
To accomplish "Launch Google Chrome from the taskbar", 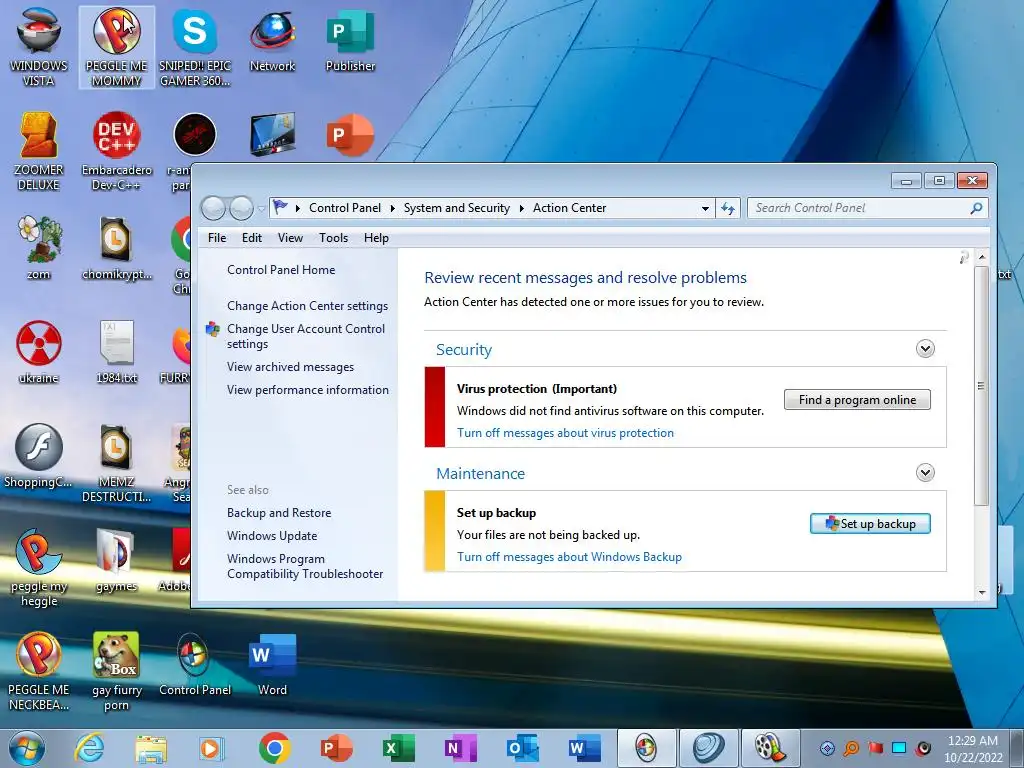I will [x=274, y=748].
